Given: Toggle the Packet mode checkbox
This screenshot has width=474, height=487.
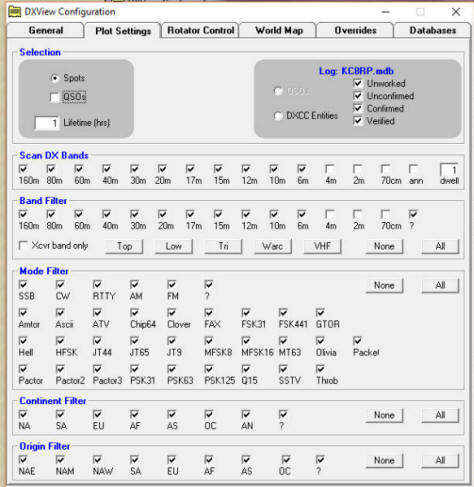Looking at the screenshot, I should tap(358, 341).
